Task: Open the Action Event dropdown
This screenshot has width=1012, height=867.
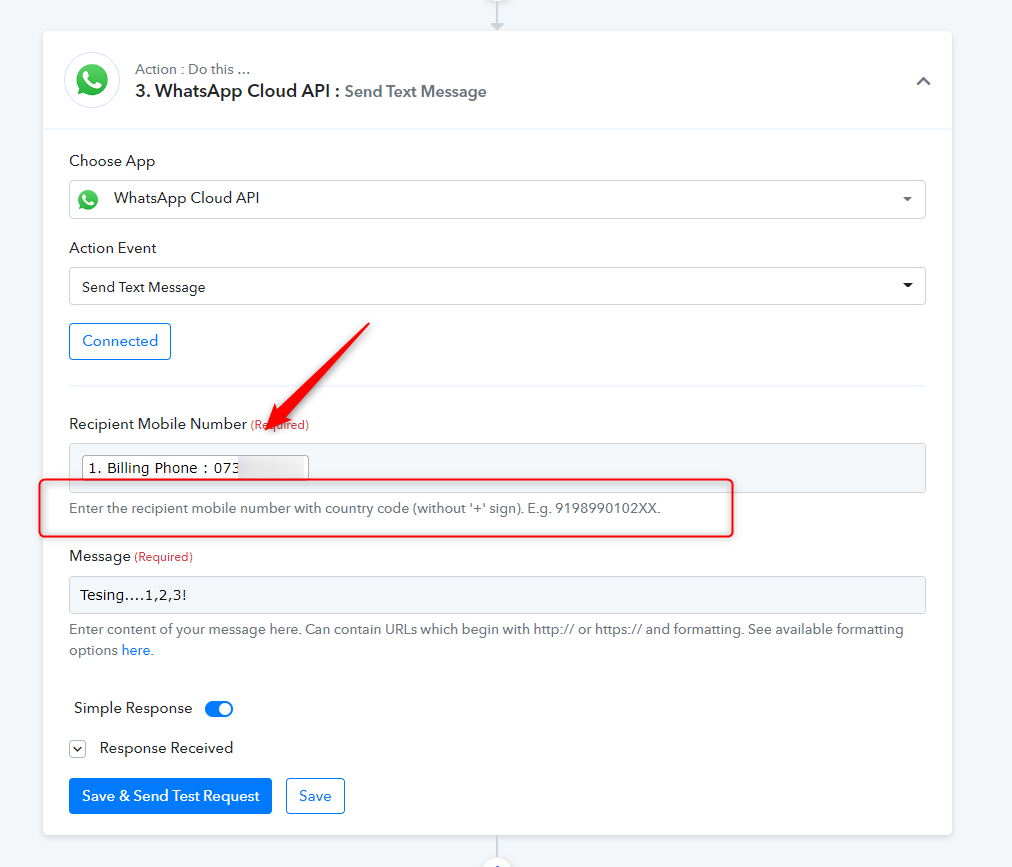Action: coord(497,286)
